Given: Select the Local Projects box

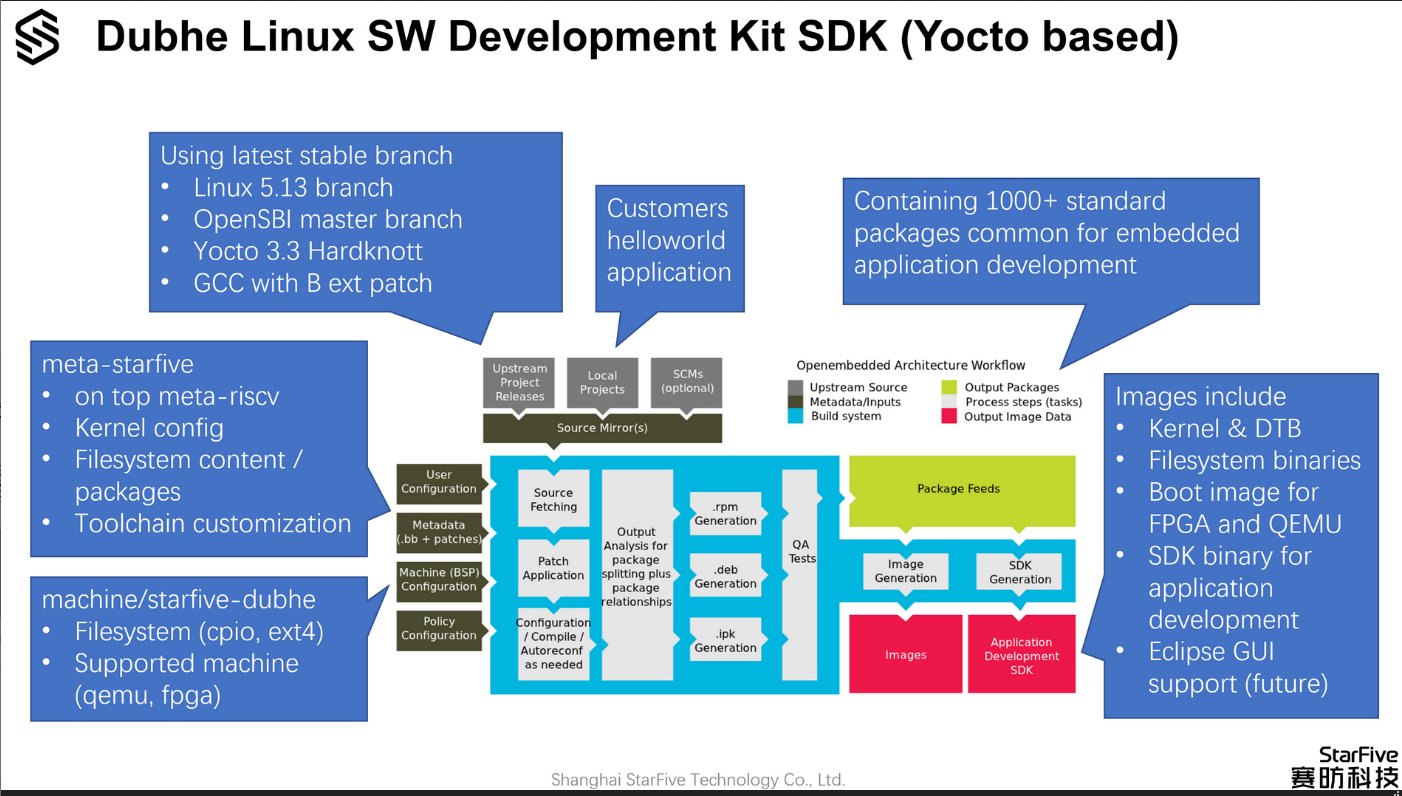Looking at the screenshot, I should [602, 382].
